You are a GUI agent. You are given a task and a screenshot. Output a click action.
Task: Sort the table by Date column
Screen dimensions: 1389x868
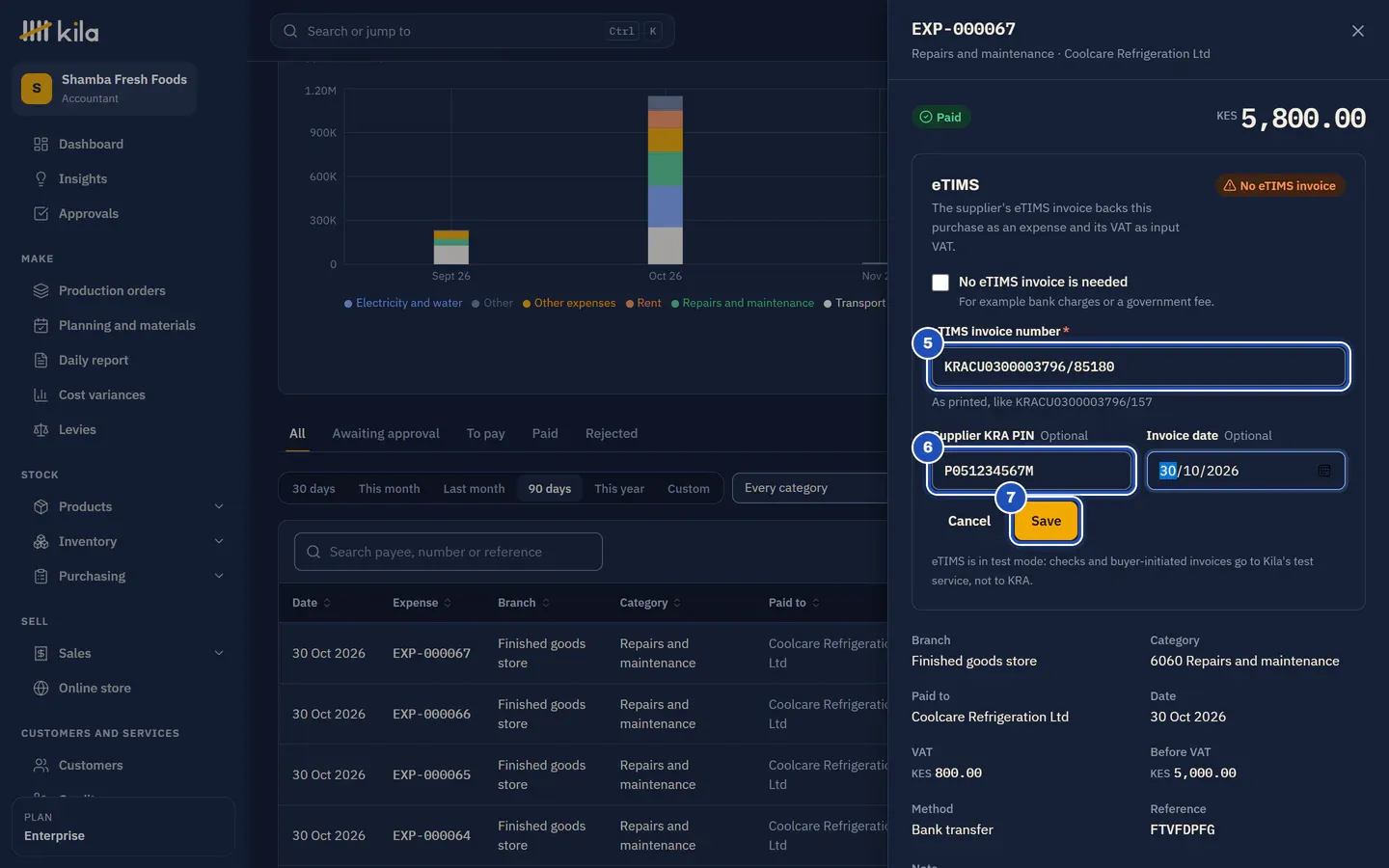[x=312, y=603]
